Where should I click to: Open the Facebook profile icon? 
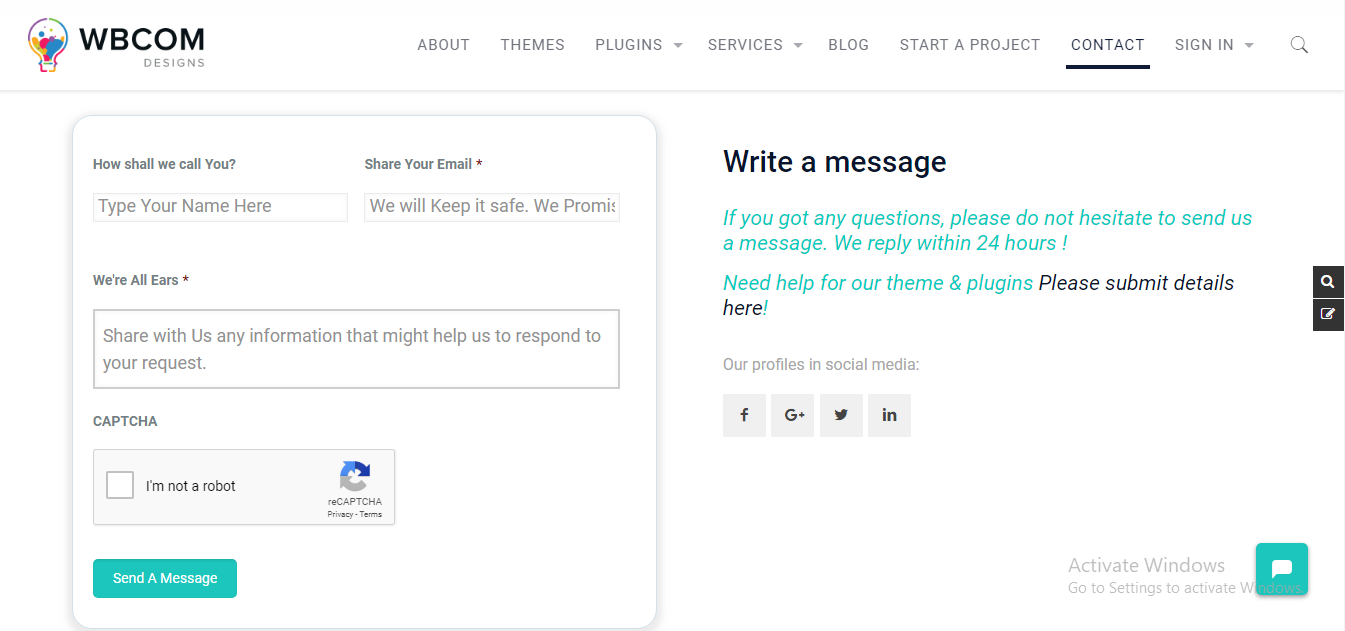click(x=744, y=415)
